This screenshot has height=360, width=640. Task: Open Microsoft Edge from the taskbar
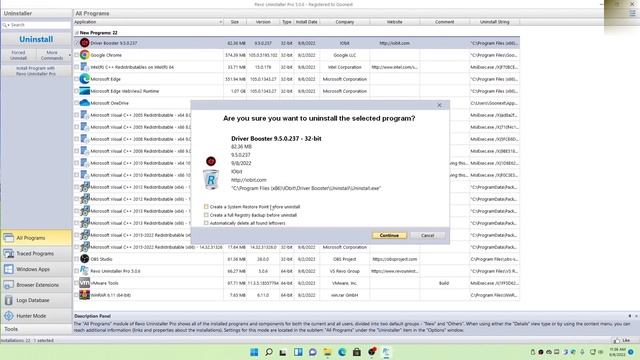(342, 352)
